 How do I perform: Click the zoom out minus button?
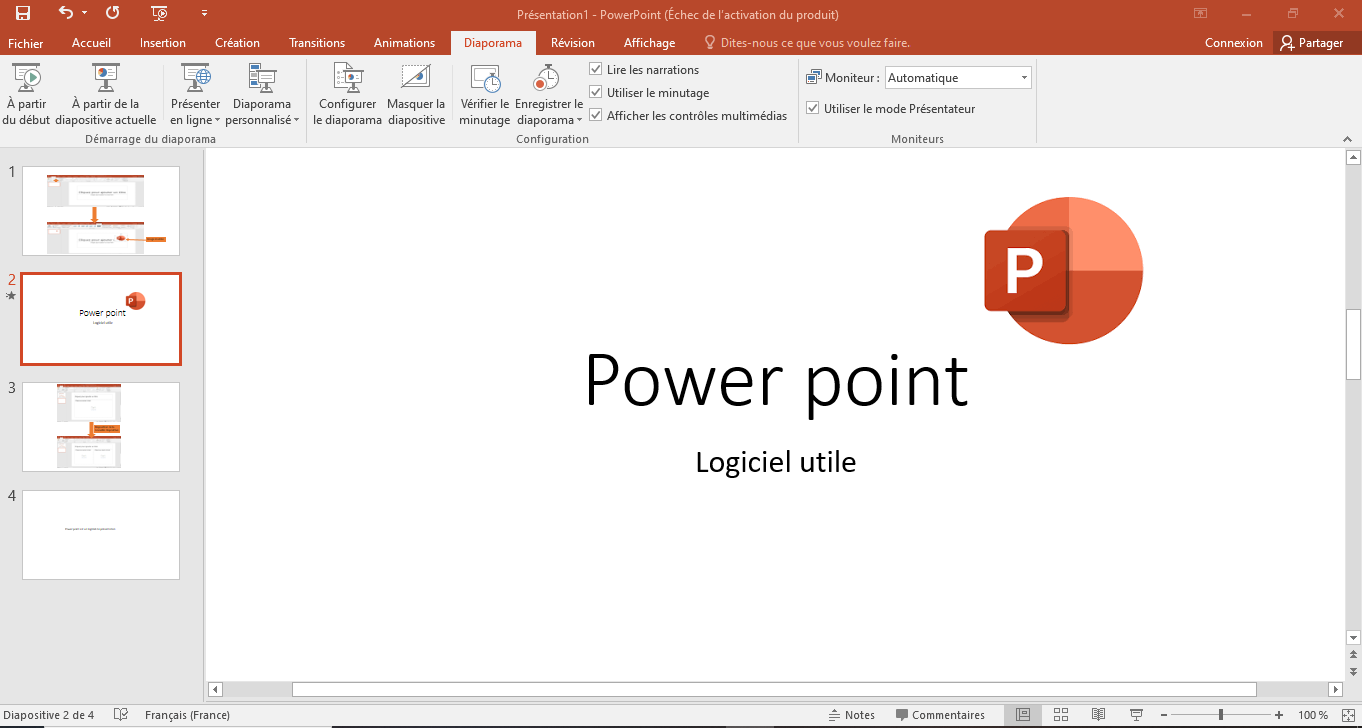coord(1165,715)
